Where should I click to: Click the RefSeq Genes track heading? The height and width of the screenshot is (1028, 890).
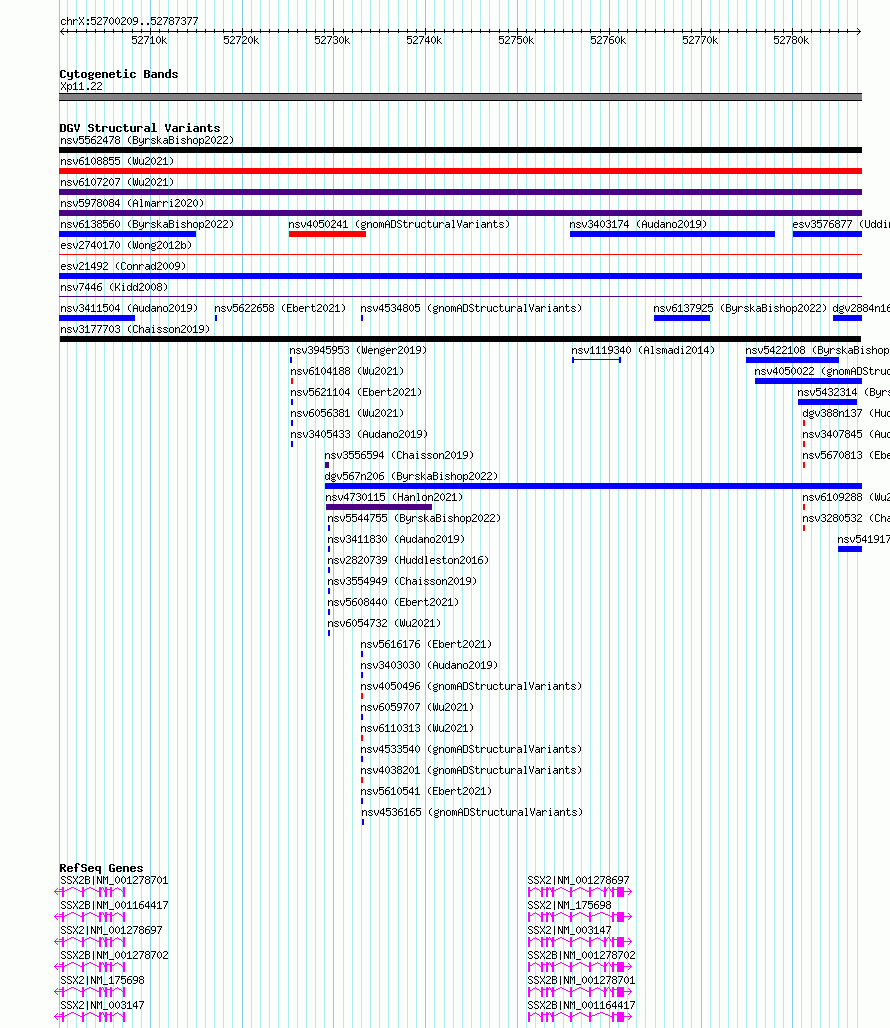tap(101, 868)
